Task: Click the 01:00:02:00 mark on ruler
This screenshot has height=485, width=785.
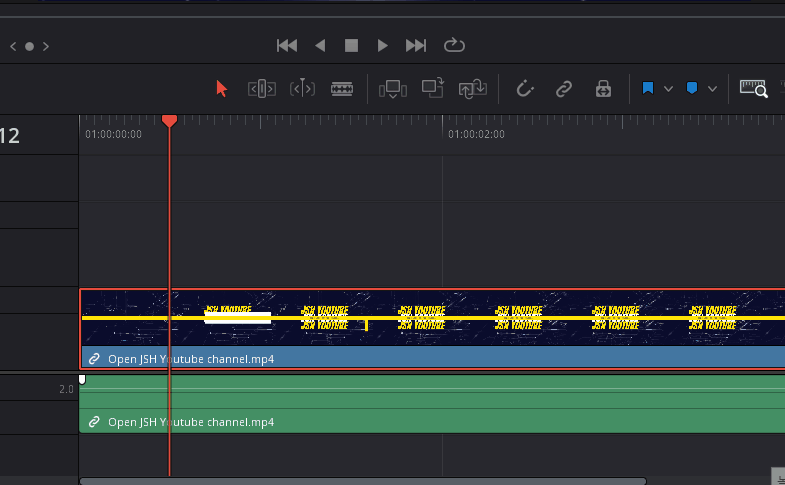Action: (x=476, y=134)
